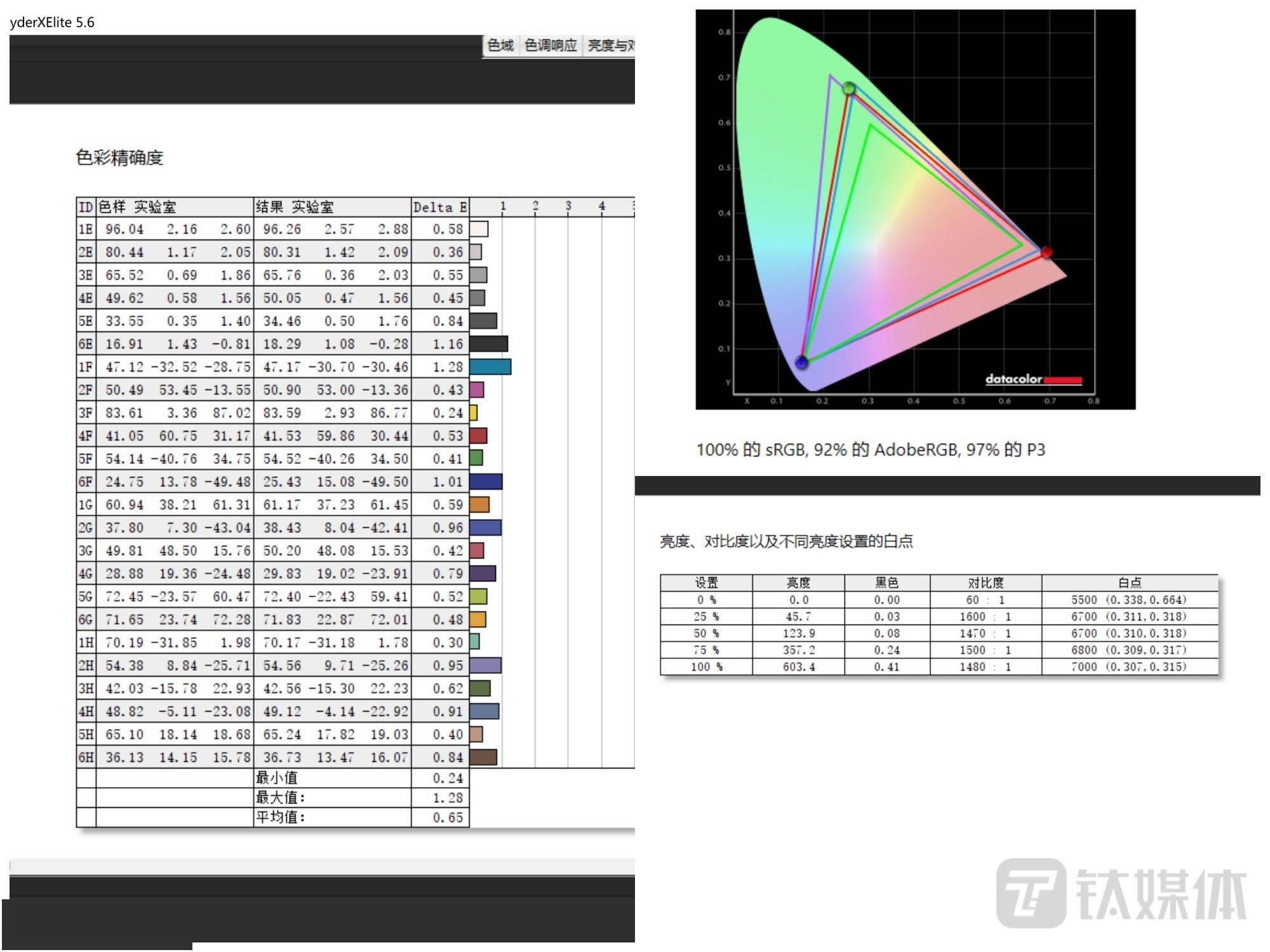
Task: Click the 6F dark blue Delta E bar
Action: (486, 482)
